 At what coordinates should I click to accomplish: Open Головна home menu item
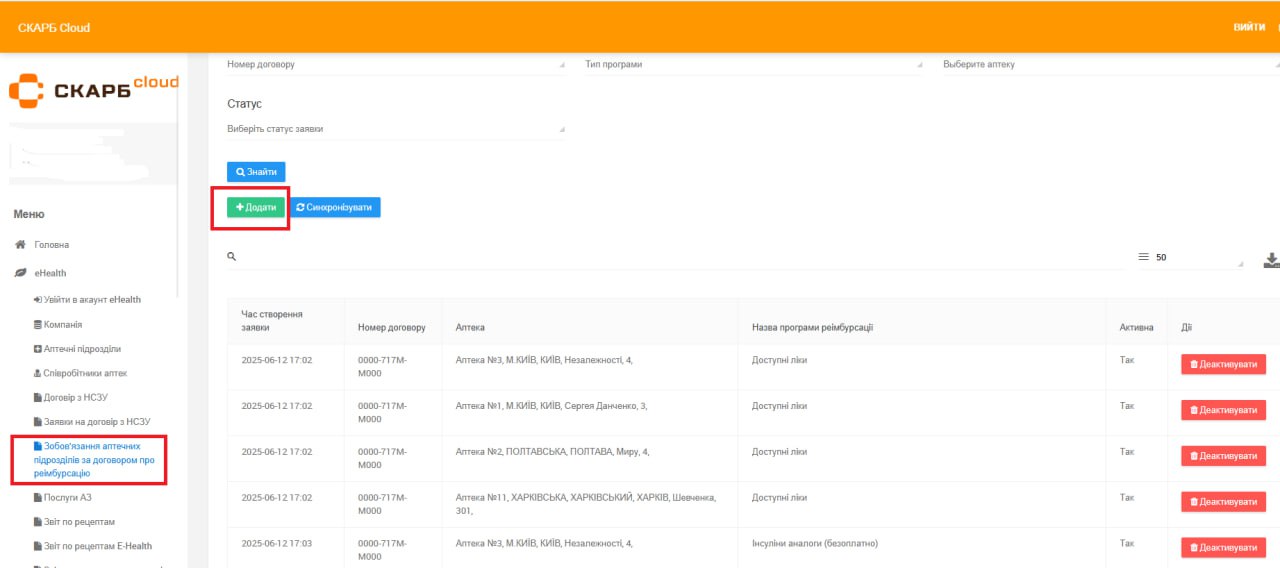tap(51, 245)
